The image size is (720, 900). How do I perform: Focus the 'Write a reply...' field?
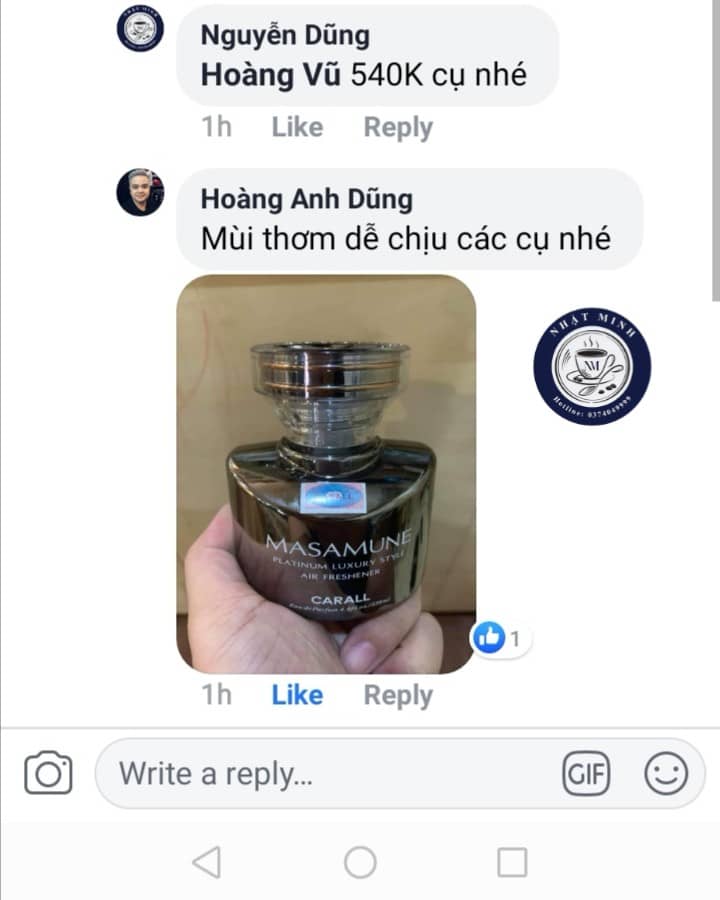click(x=328, y=773)
